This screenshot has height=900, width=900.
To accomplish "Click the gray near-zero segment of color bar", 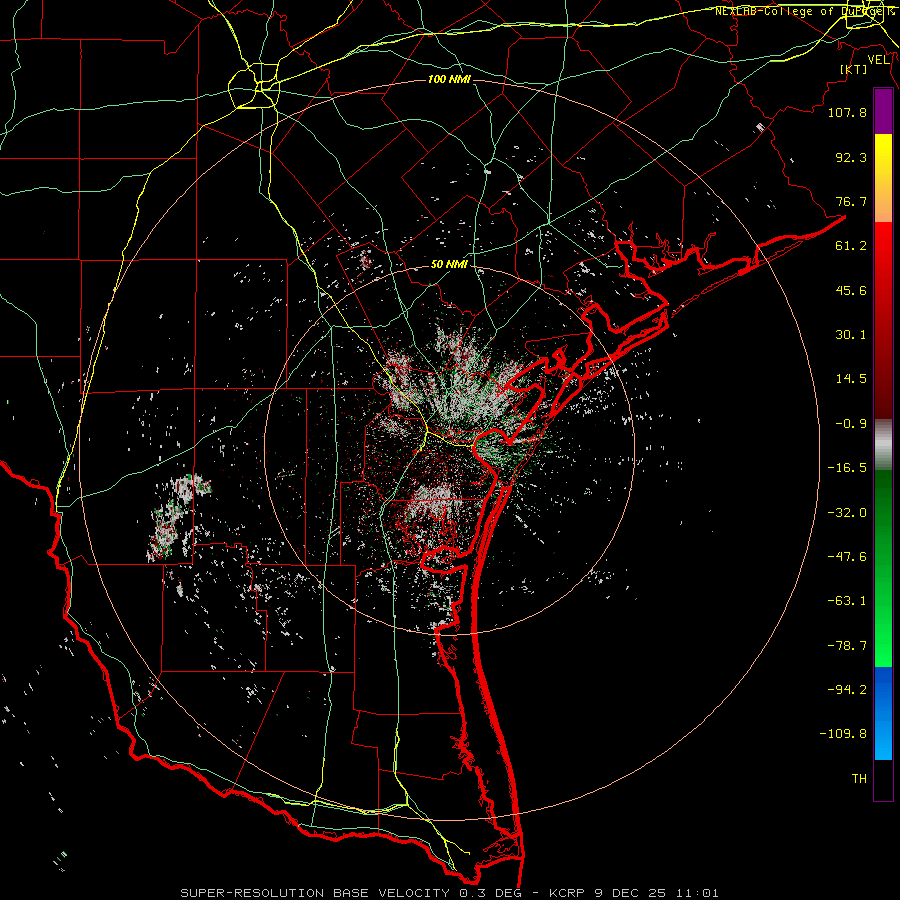I will [x=883, y=445].
